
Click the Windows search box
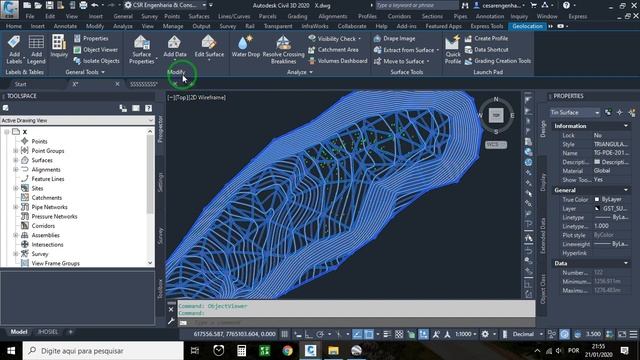coord(103,351)
